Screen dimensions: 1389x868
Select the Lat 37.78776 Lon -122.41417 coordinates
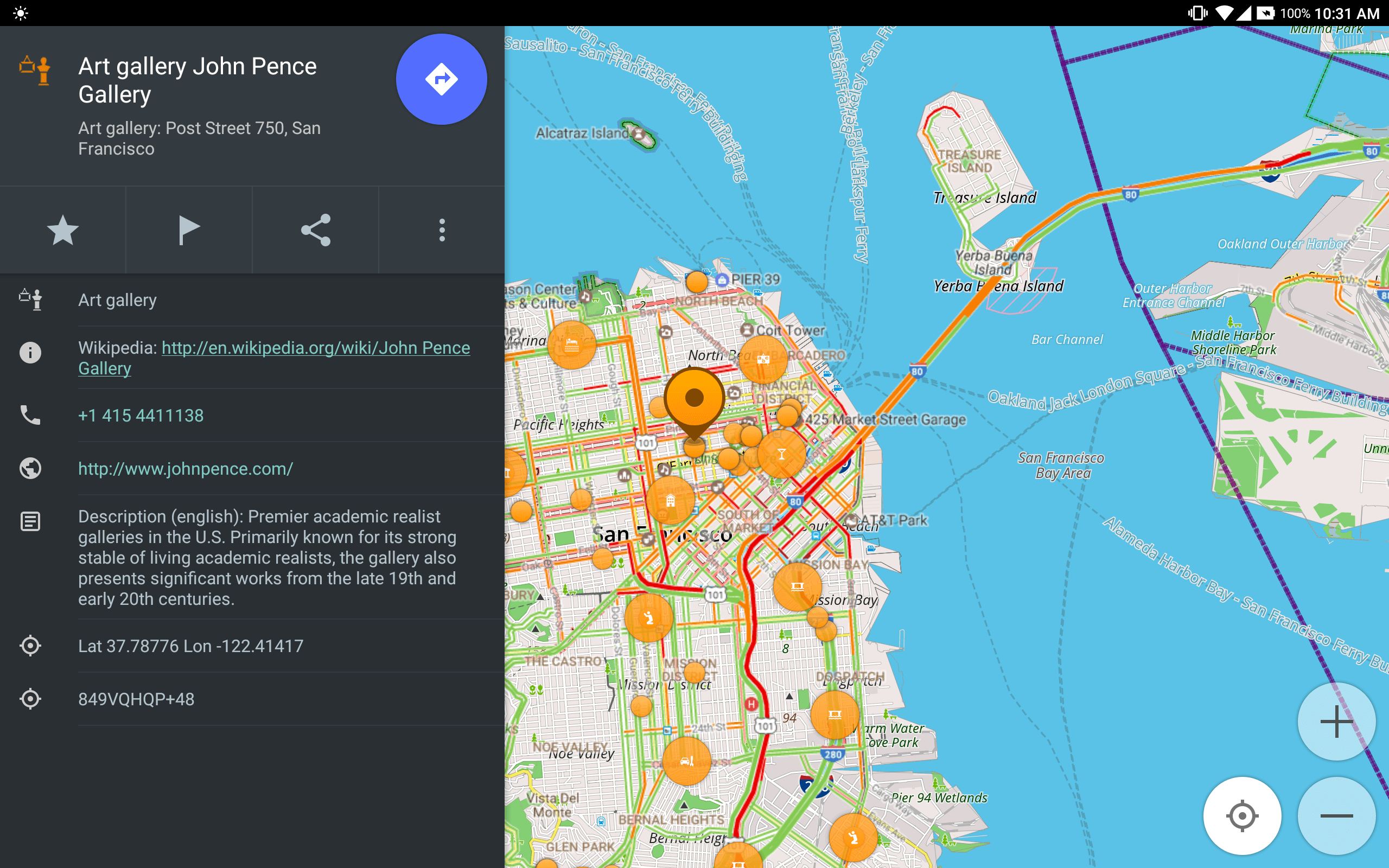190,646
